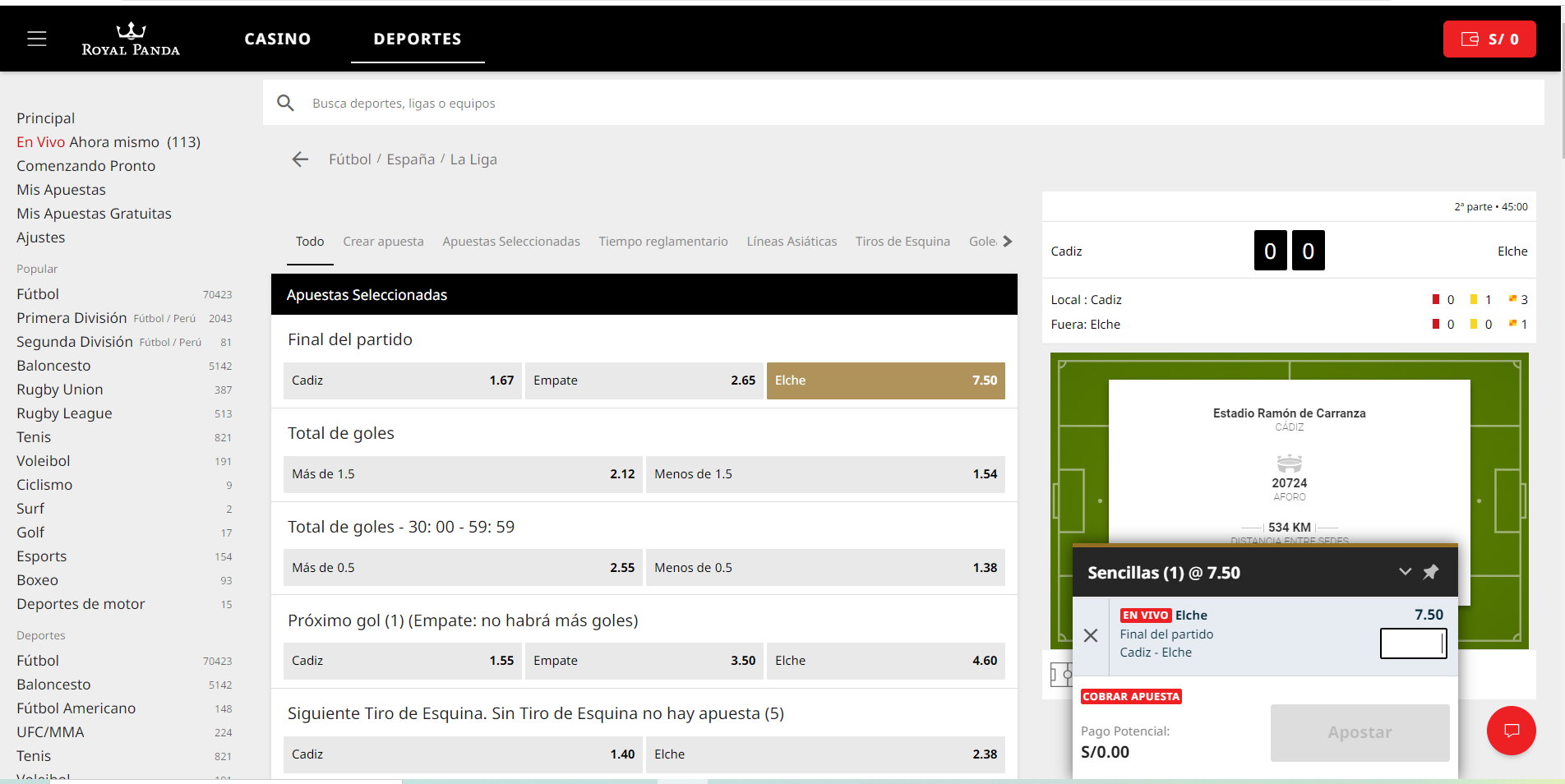The width and height of the screenshot is (1565, 784).
Task: Select Cadiz 1.40 for next corner
Action: [x=463, y=754]
